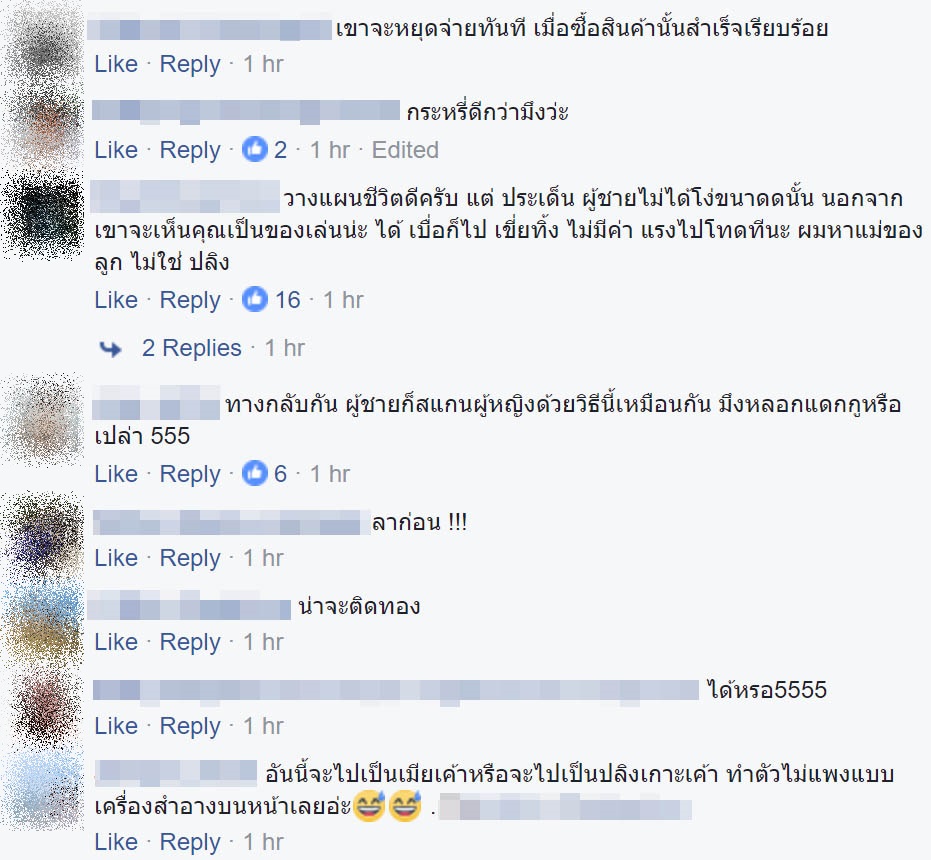Screen dimensions: 931x860
Task: Click the reply arrow icon beside 2 Replies
Action: point(110,349)
